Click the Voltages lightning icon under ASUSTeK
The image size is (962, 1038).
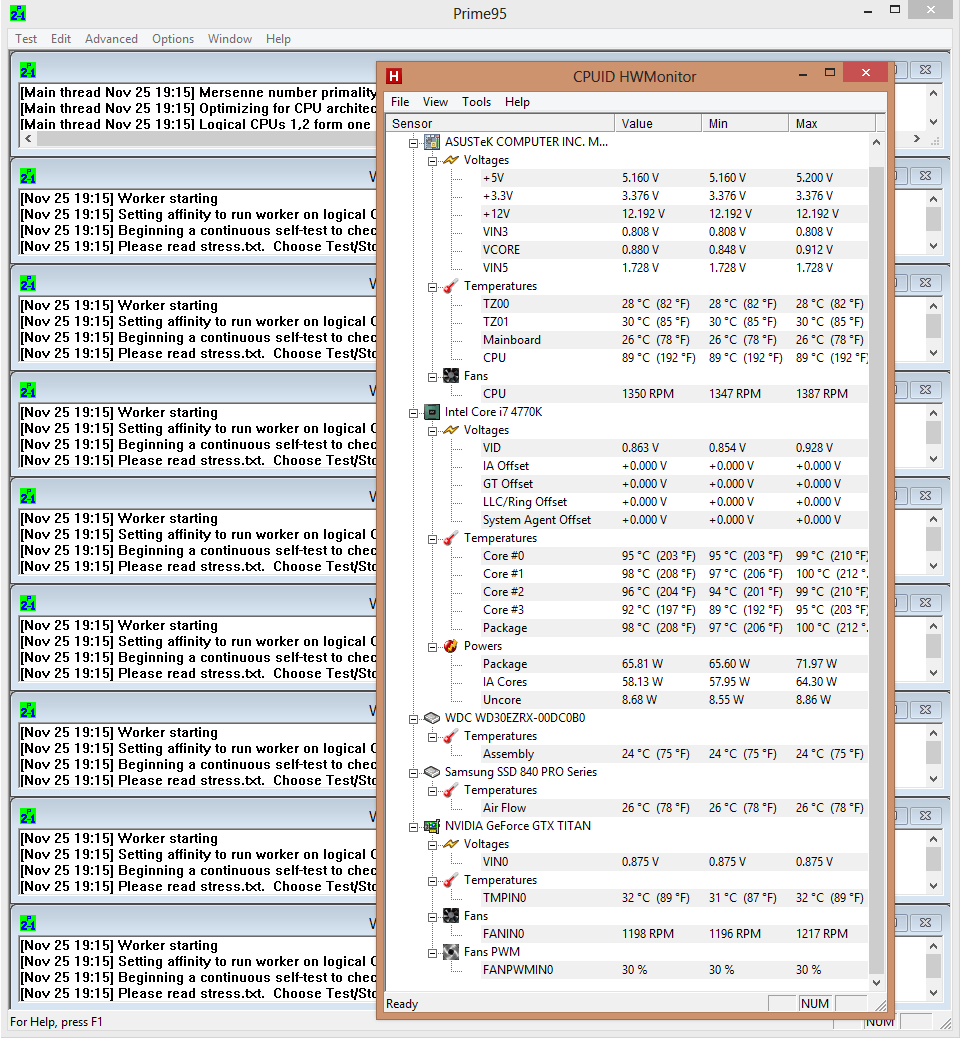pos(451,160)
